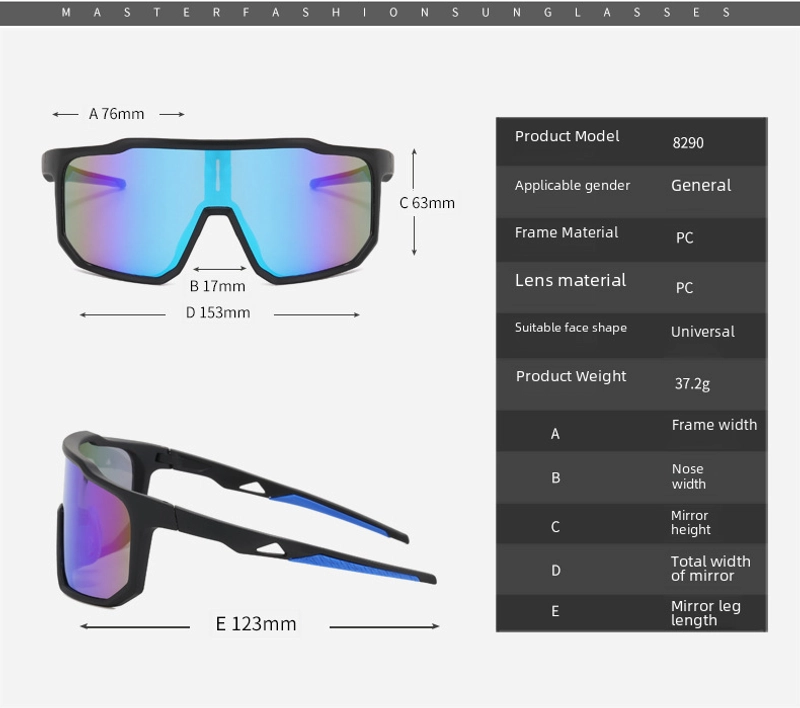Image resolution: width=800 pixels, height=708 pixels.
Task: Click the 'C 63mm' height label
Action: (427, 203)
